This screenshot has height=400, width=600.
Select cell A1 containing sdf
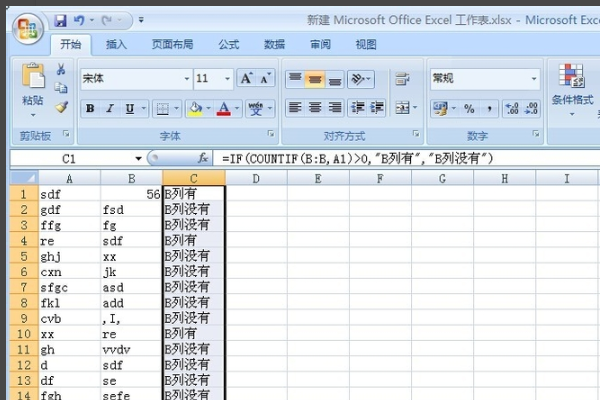tap(69, 194)
